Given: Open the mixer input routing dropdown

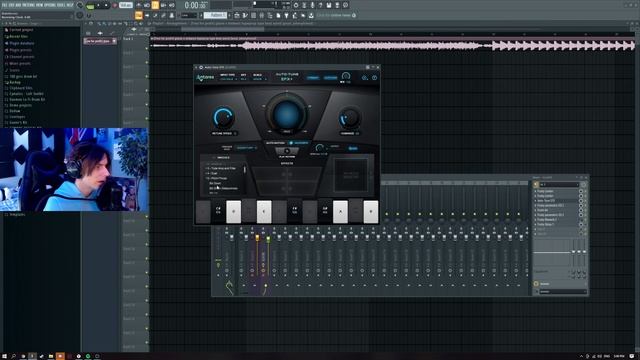Looking at the screenshot, I should pos(559,184).
